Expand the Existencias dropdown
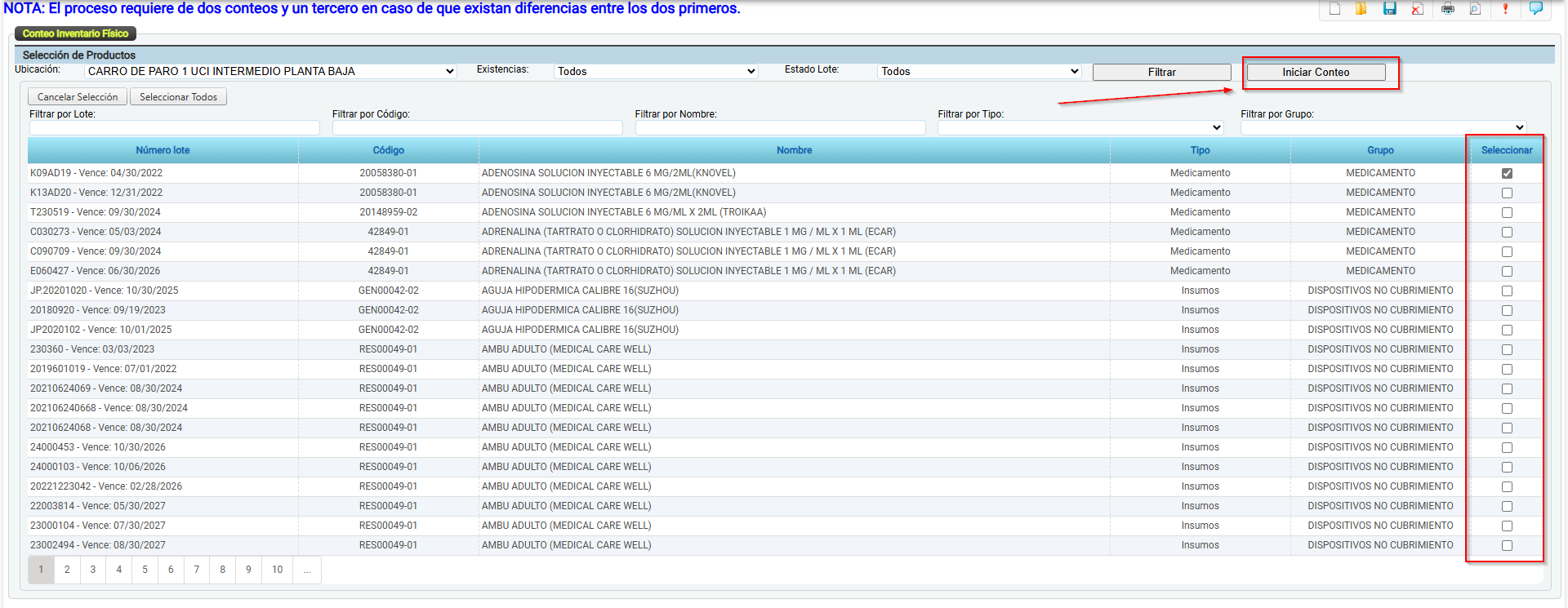 (656, 72)
